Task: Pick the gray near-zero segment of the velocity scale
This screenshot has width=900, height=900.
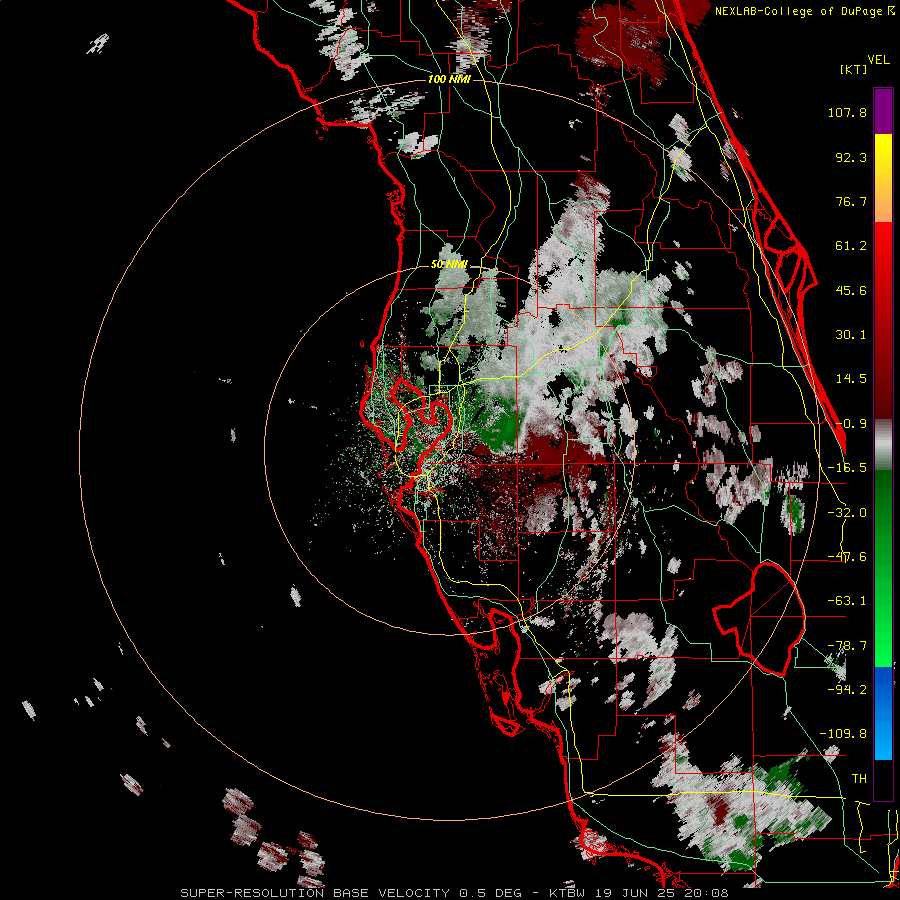Action: 883,445
